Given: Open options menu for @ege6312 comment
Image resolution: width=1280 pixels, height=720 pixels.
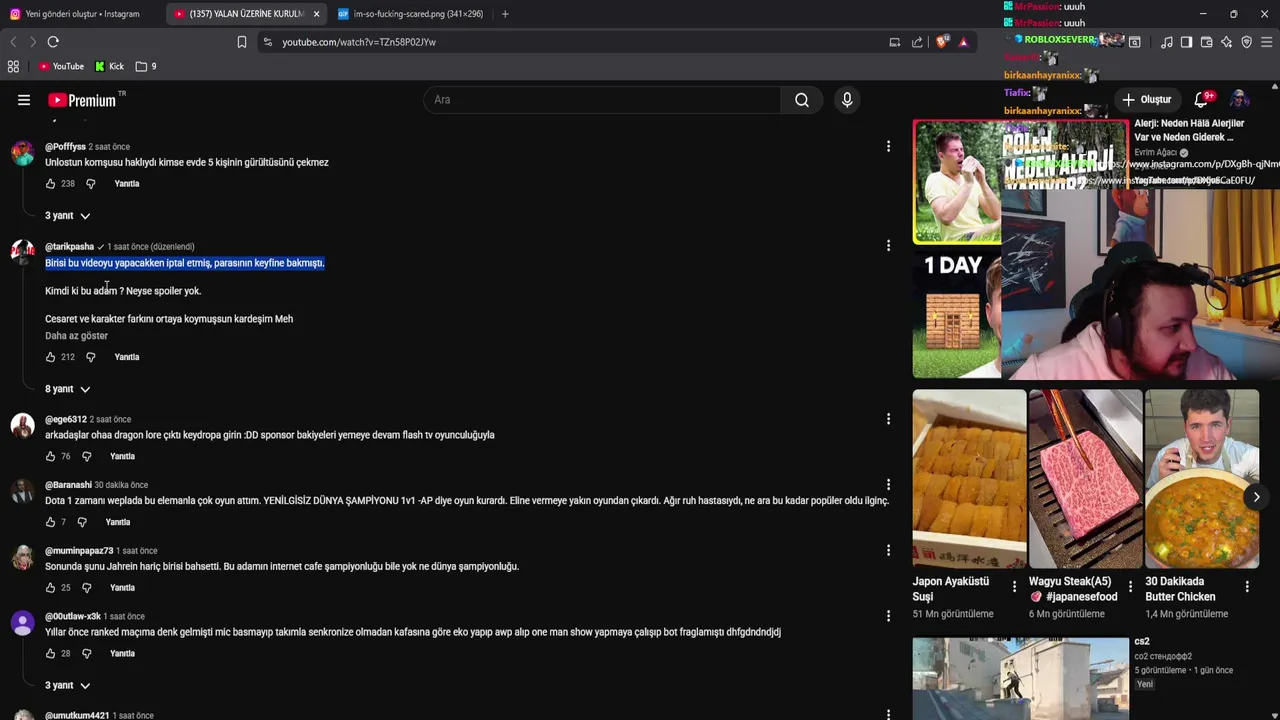Looking at the screenshot, I should coord(888,419).
